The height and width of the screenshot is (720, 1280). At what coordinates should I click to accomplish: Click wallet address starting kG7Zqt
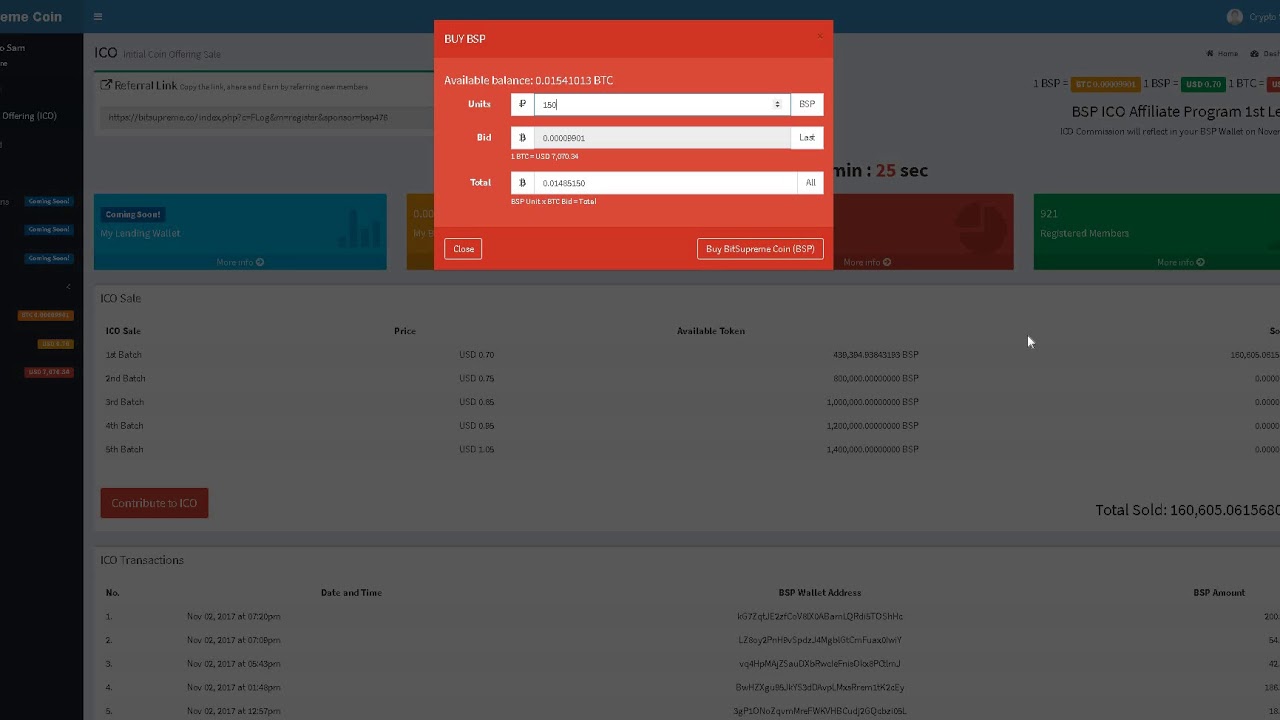click(x=820, y=616)
